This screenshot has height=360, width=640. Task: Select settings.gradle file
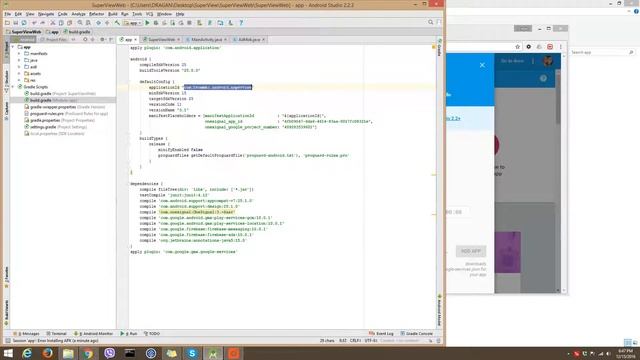pyautogui.click(x=56, y=127)
